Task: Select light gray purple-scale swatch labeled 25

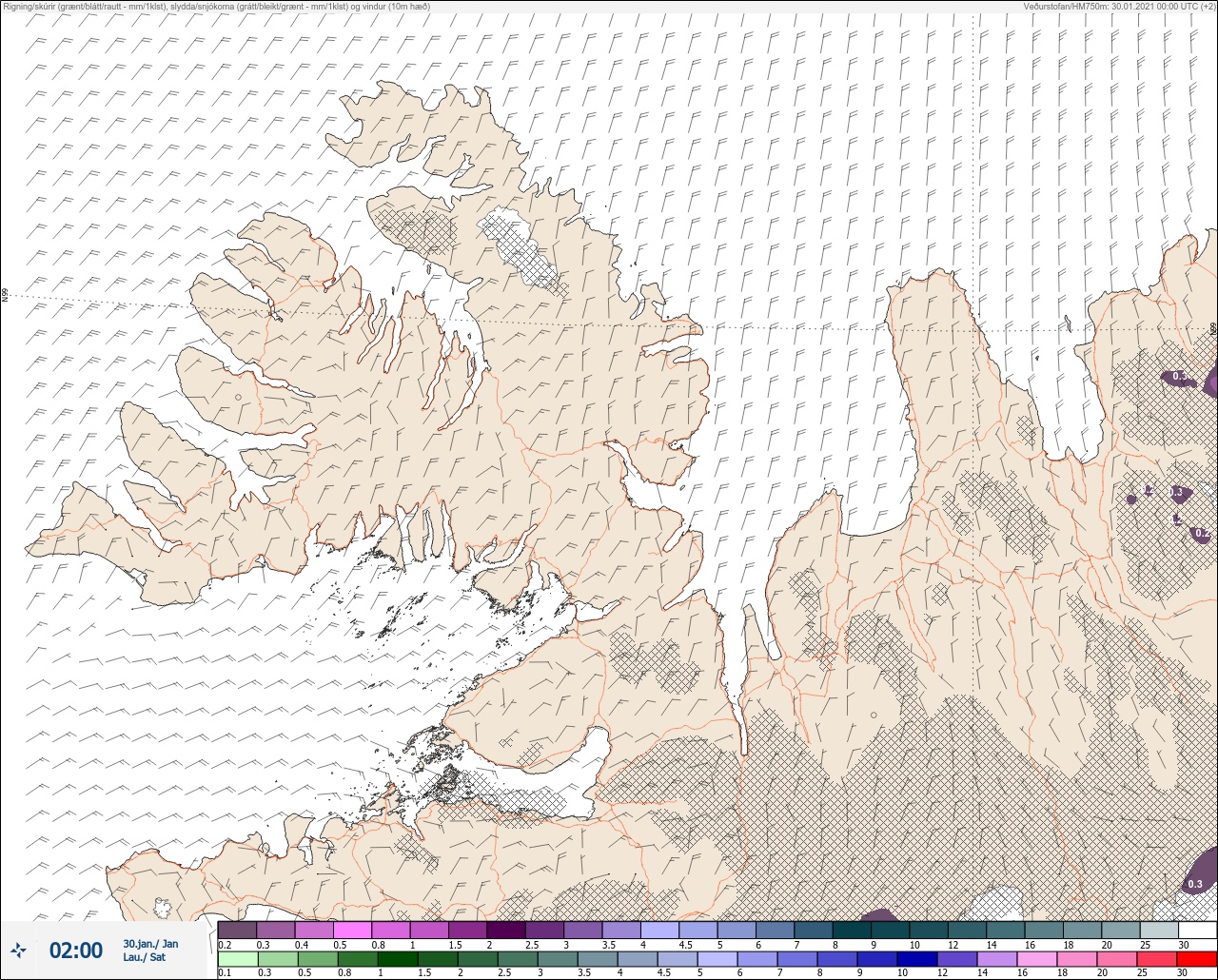Action: 1159,930
